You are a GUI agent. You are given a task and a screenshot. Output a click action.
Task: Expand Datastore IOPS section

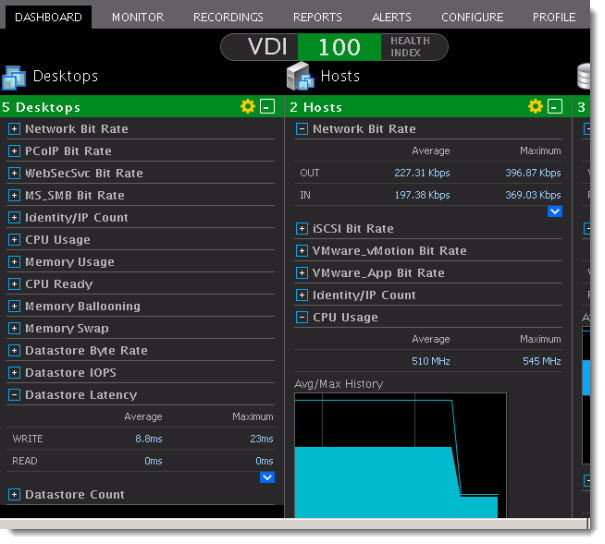click(x=14, y=373)
